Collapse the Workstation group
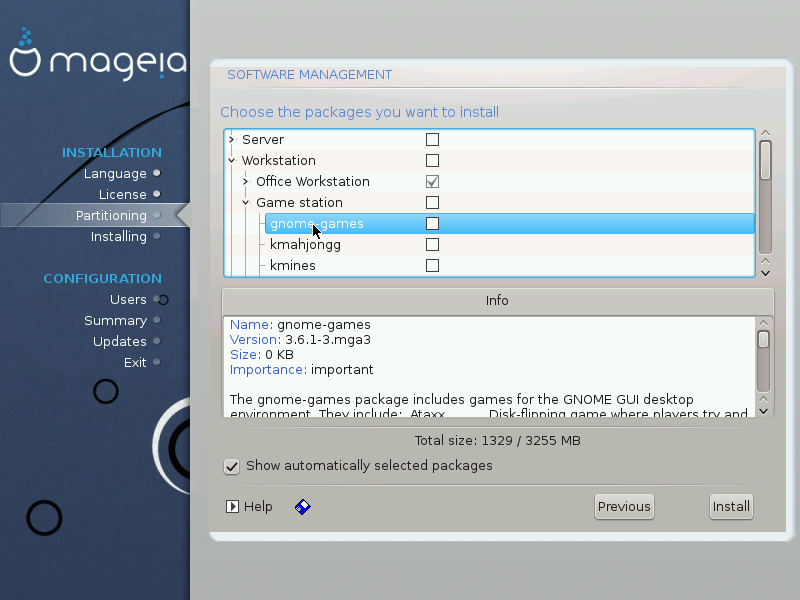800x600 pixels. coord(232,160)
